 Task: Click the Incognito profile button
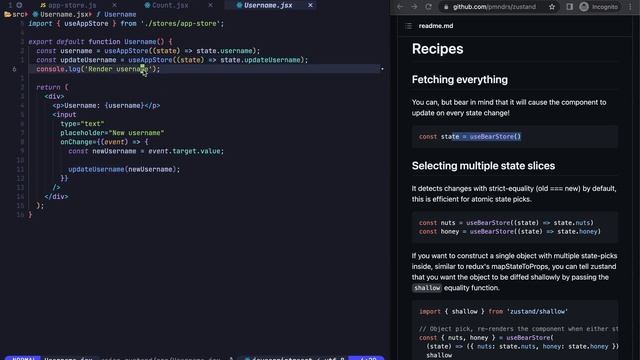[x=599, y=7]
